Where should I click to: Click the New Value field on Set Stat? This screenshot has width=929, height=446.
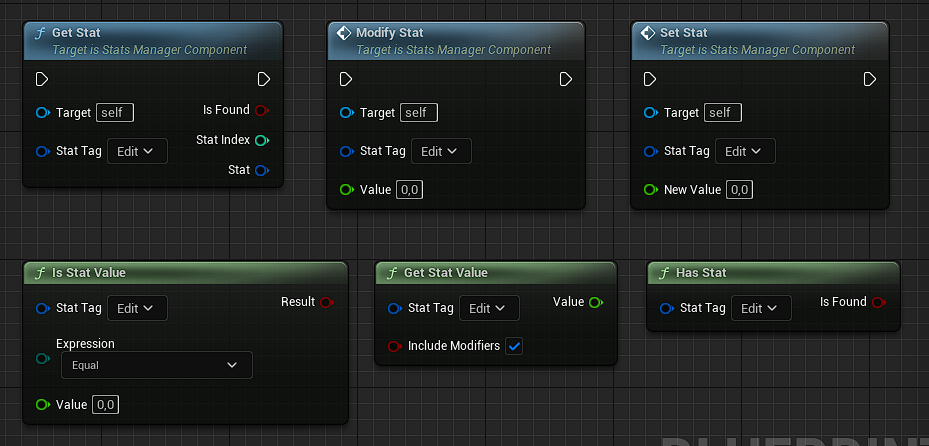739,189
